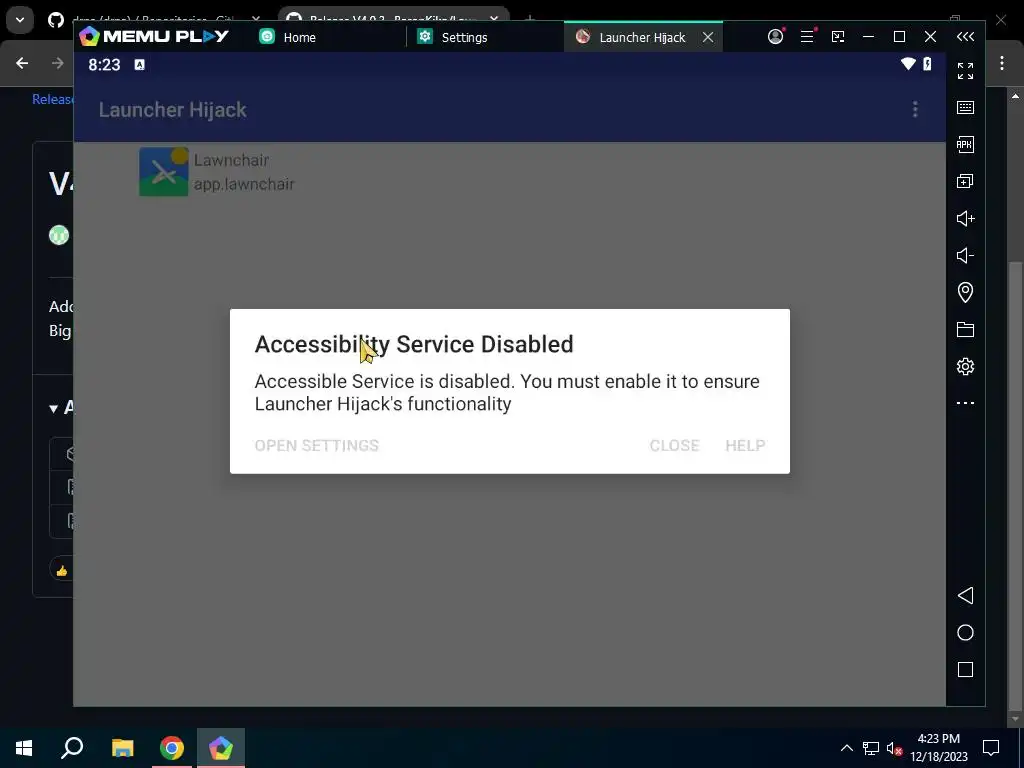Open Windows notification center
Image resolution: width=1024 pixels, height=768 pixels.
pyautogui.click(x=991, y=748)
